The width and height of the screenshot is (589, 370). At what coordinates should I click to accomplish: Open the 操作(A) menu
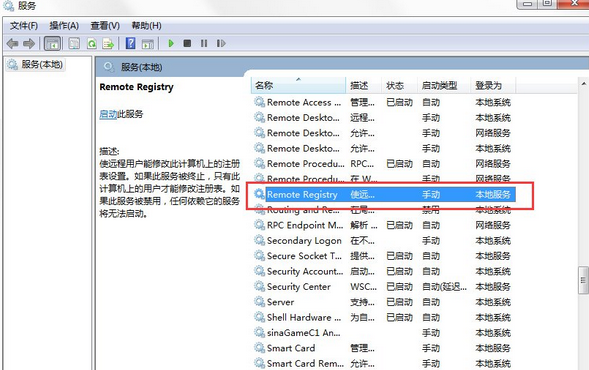[64, 26]
